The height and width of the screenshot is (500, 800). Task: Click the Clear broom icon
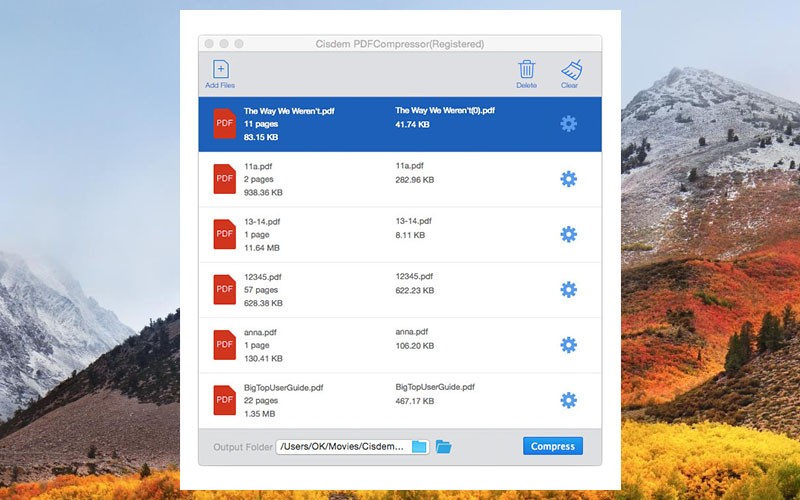coord(571,70)
